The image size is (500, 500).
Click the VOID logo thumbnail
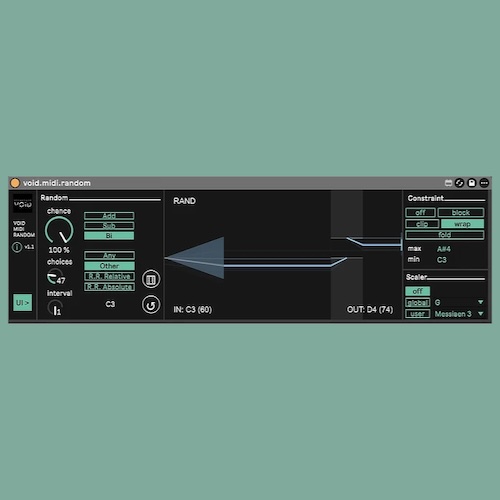(23, 204)
